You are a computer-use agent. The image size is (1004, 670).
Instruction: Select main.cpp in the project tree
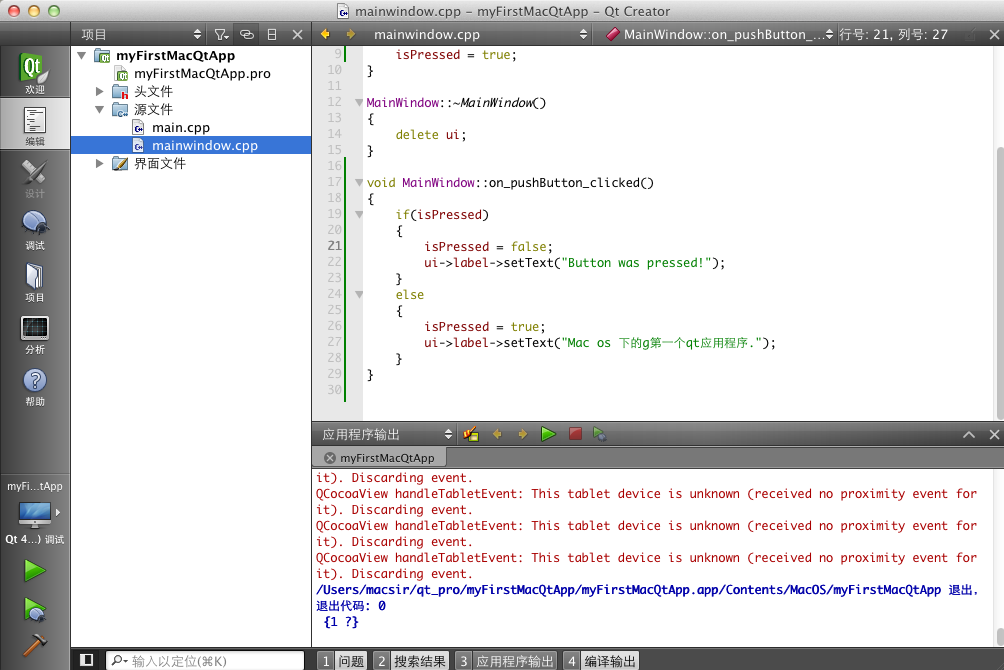[x=181, y=128]
